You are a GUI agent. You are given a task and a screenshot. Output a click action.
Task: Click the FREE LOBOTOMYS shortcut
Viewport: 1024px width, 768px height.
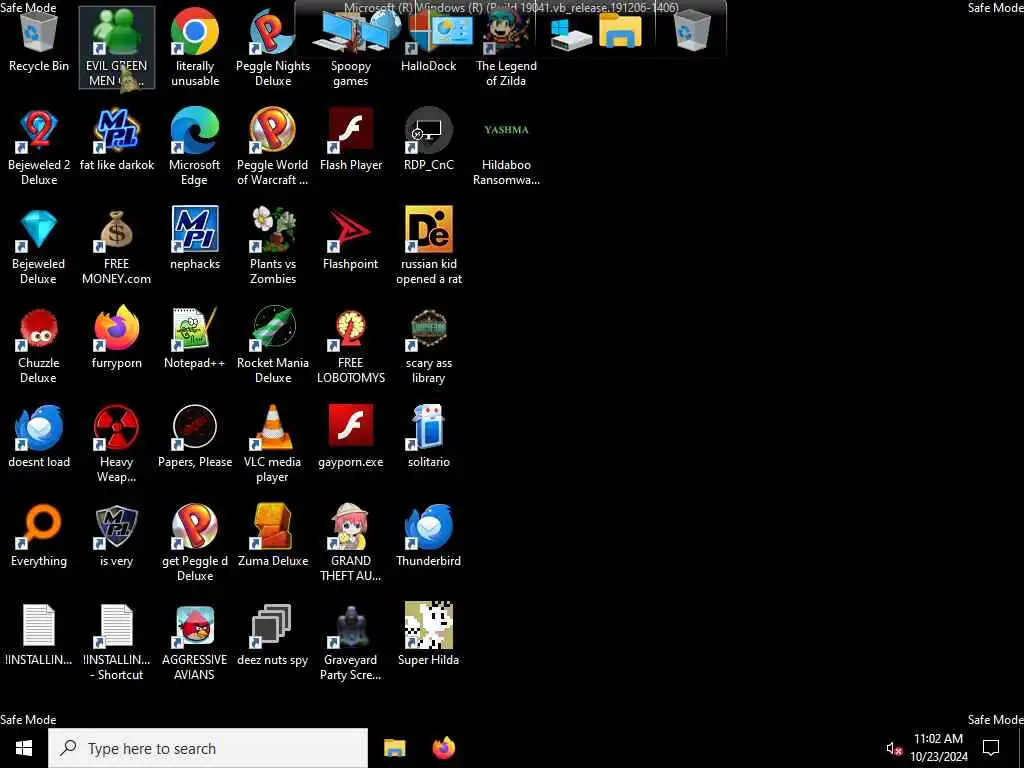pos(351,345)
